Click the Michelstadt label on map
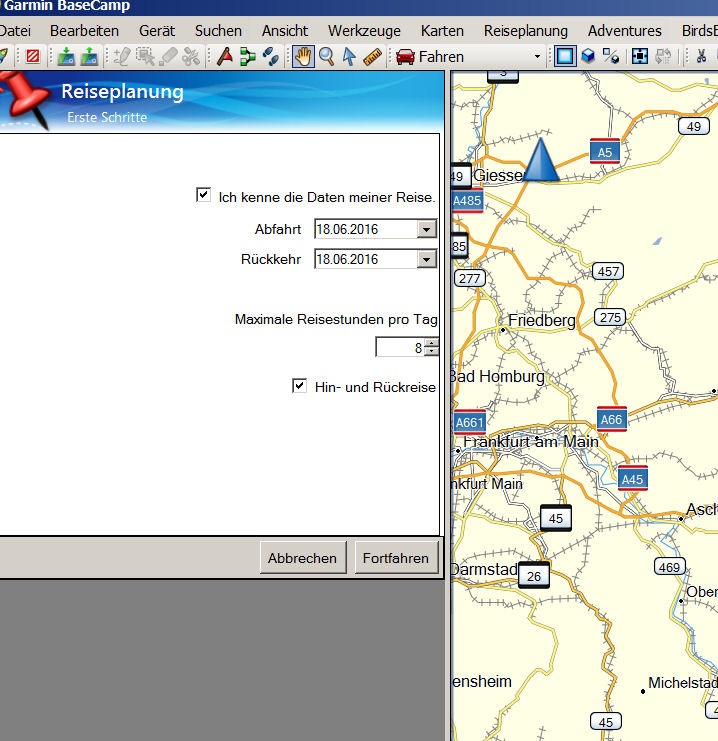718x741 pixels. [x=683, y=683]
